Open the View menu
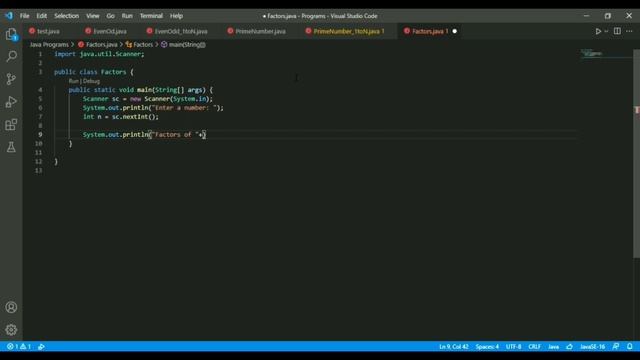This screenshot has height=360, width=640. click(93, 16)
